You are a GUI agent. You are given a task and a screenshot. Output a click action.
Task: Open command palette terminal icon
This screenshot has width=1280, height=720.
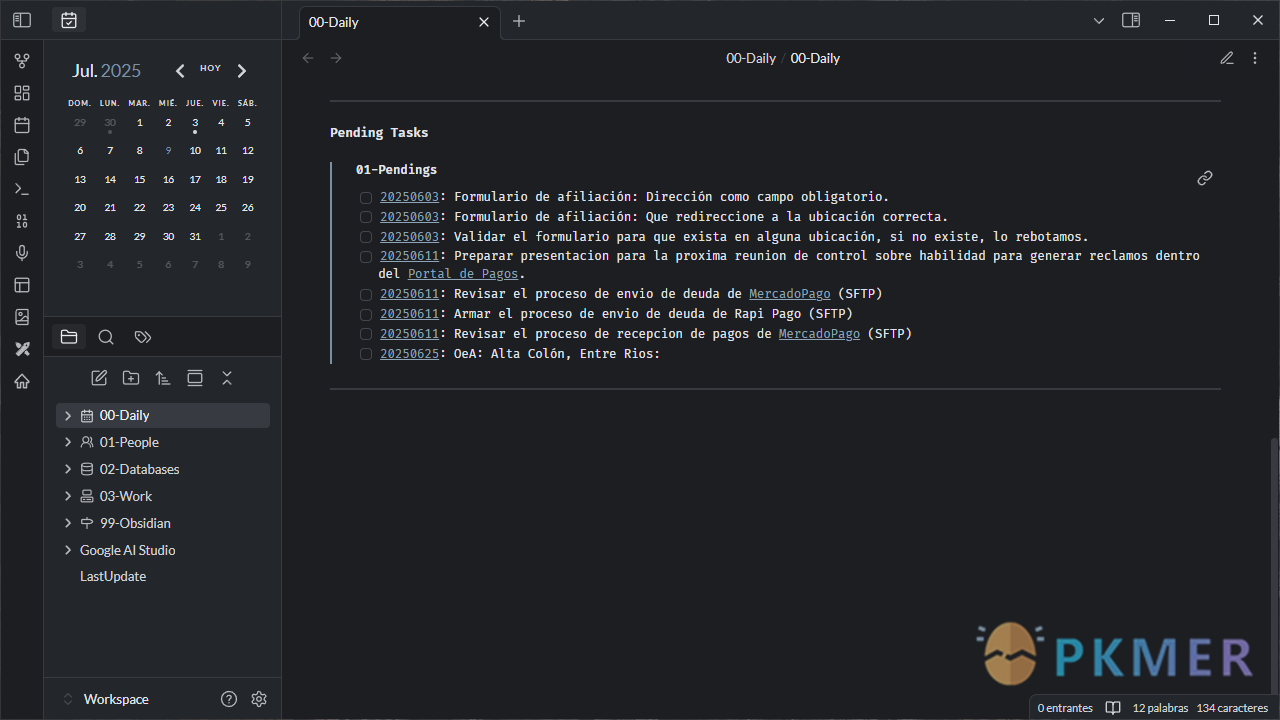coord(22,189)
